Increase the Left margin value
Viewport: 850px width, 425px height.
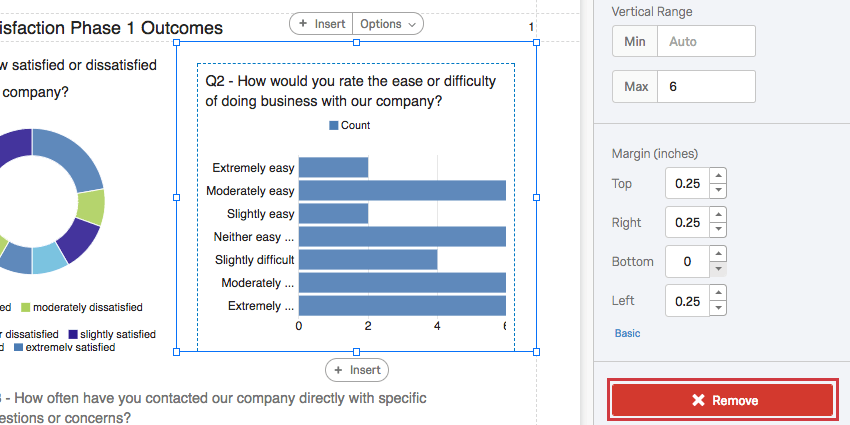tap(718, 294)
